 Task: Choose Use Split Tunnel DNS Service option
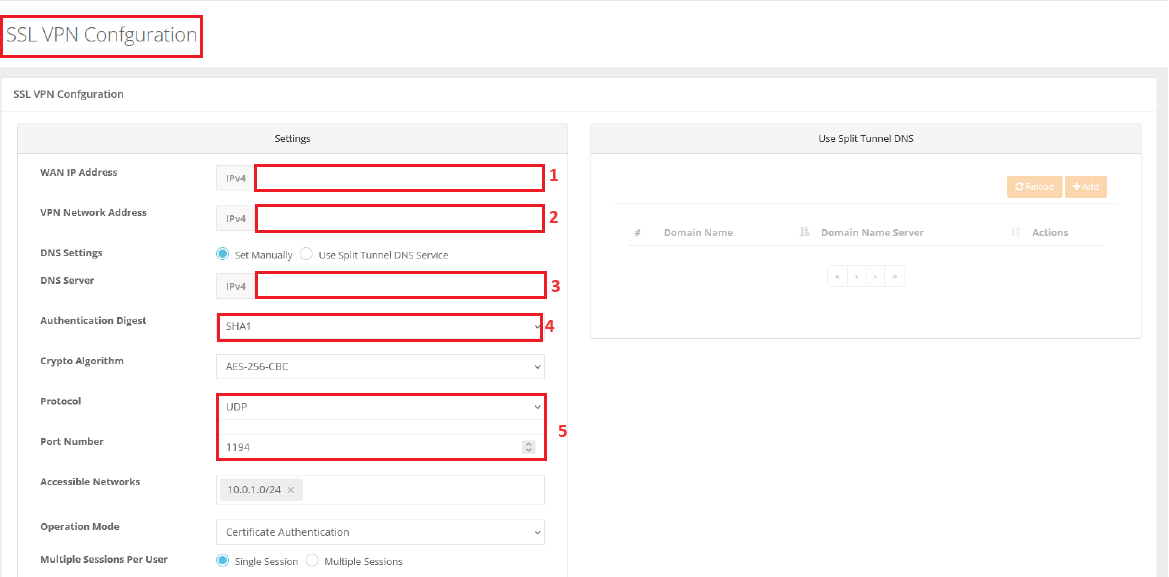pos(307,254)
